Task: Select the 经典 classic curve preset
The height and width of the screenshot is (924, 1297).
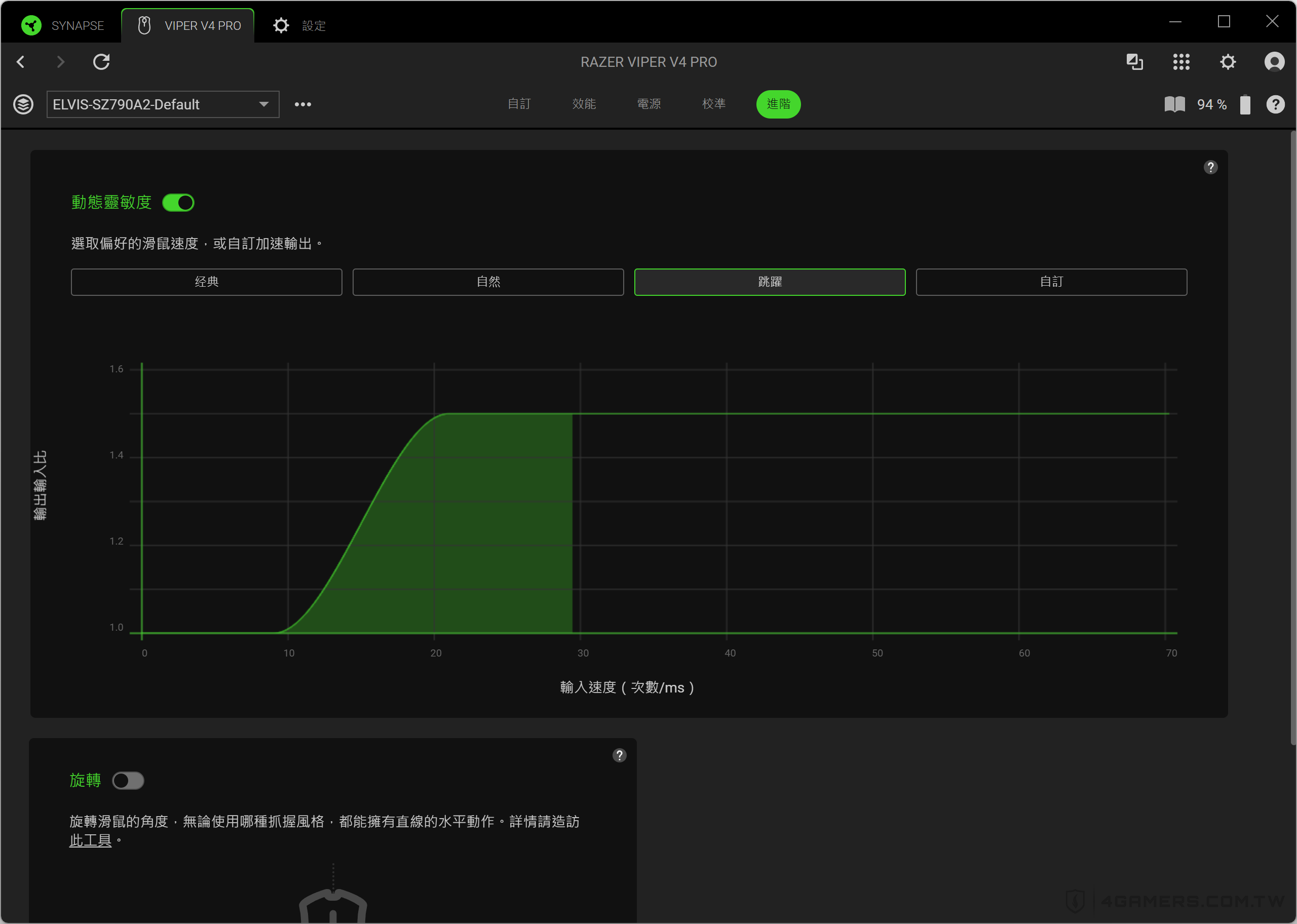Action: pyautogui.click(x=207, y=282)
